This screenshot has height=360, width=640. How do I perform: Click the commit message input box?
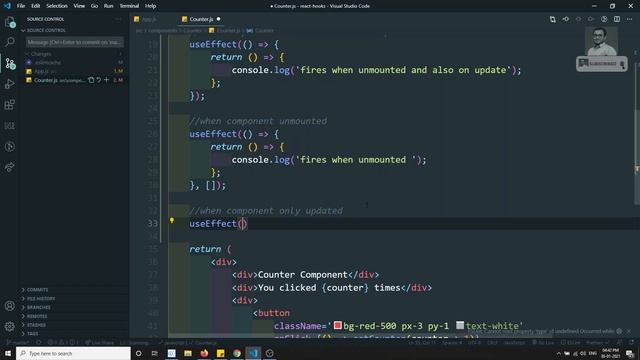[75, 42]
